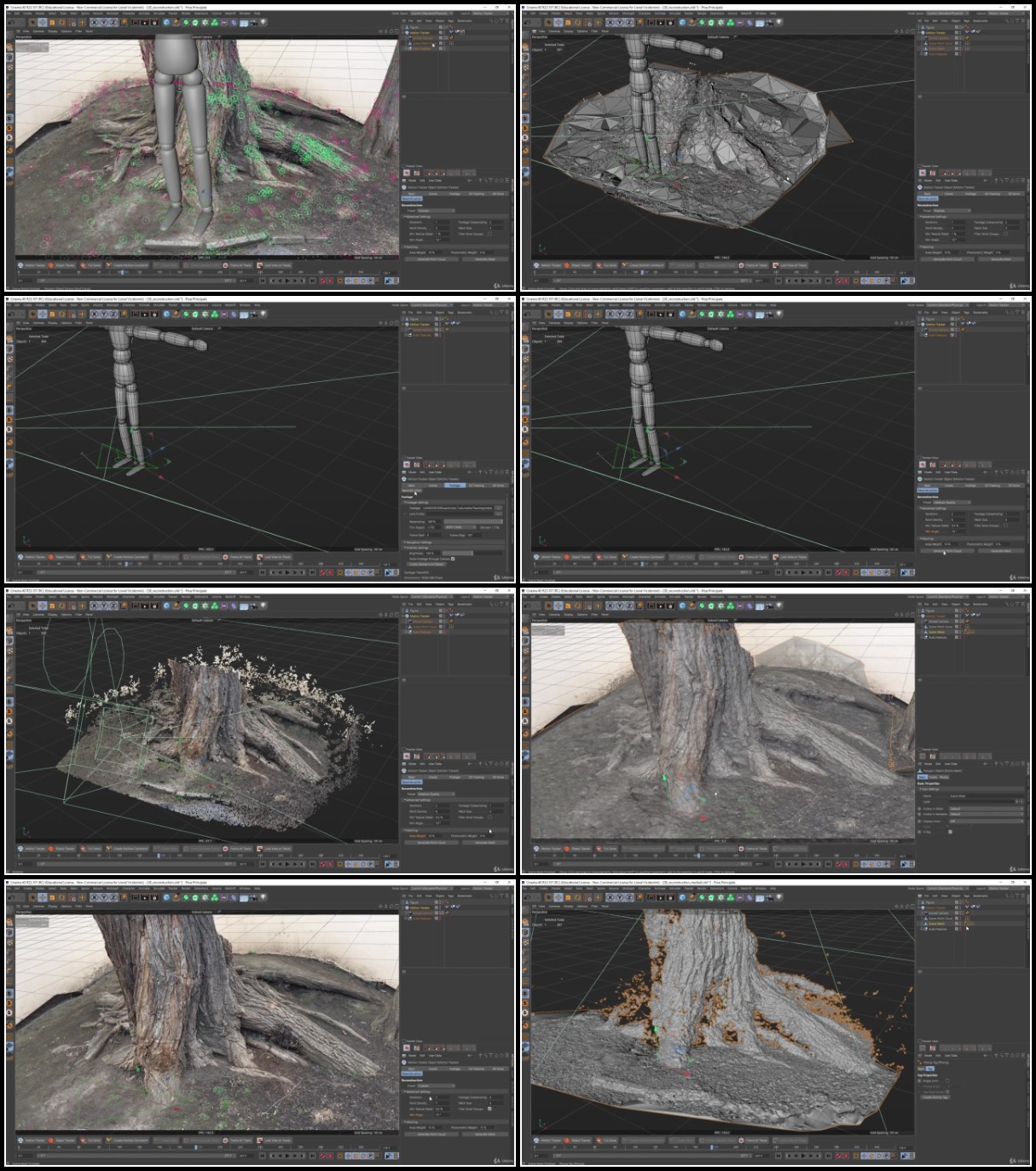Click Spline Pen icon in point-cloud stump screenshot
The width and height of the screenshot is (1036, 1171).
[x=176, y=606]
